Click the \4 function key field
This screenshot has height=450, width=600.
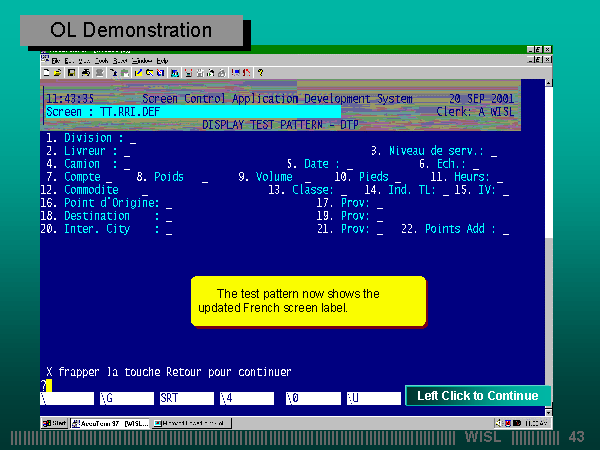[x=246, y=398]
